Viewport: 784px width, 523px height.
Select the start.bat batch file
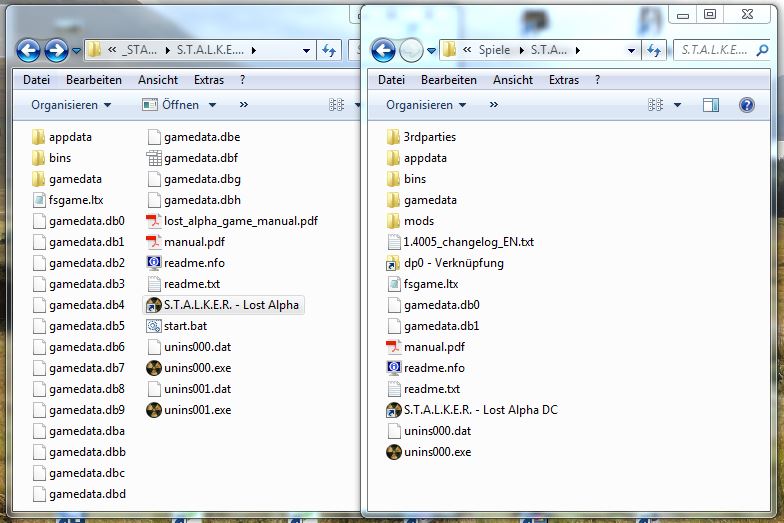pyautogui.click(x=176, y=326)
